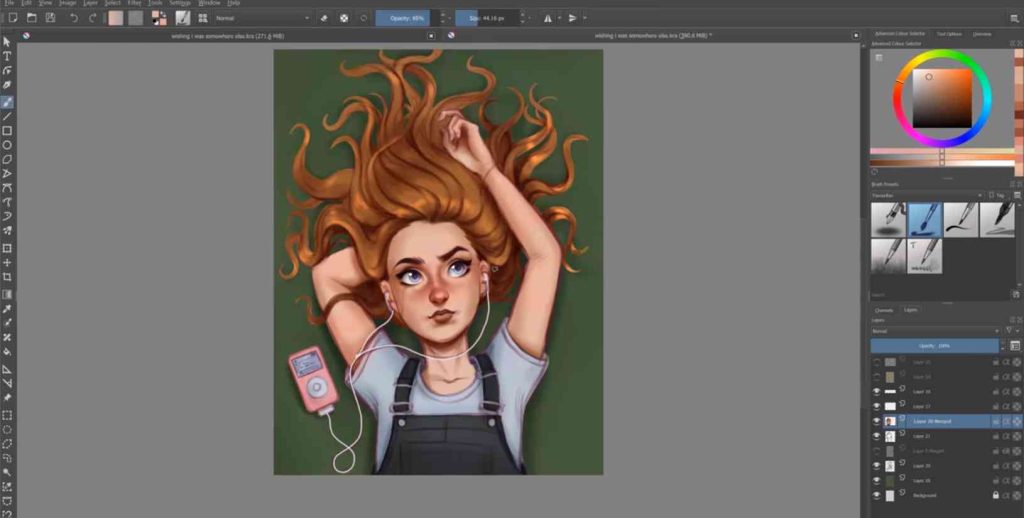Select the Fill bucket tool
Viewport: 1024px width, 518px height.
[x=7, y=352]
